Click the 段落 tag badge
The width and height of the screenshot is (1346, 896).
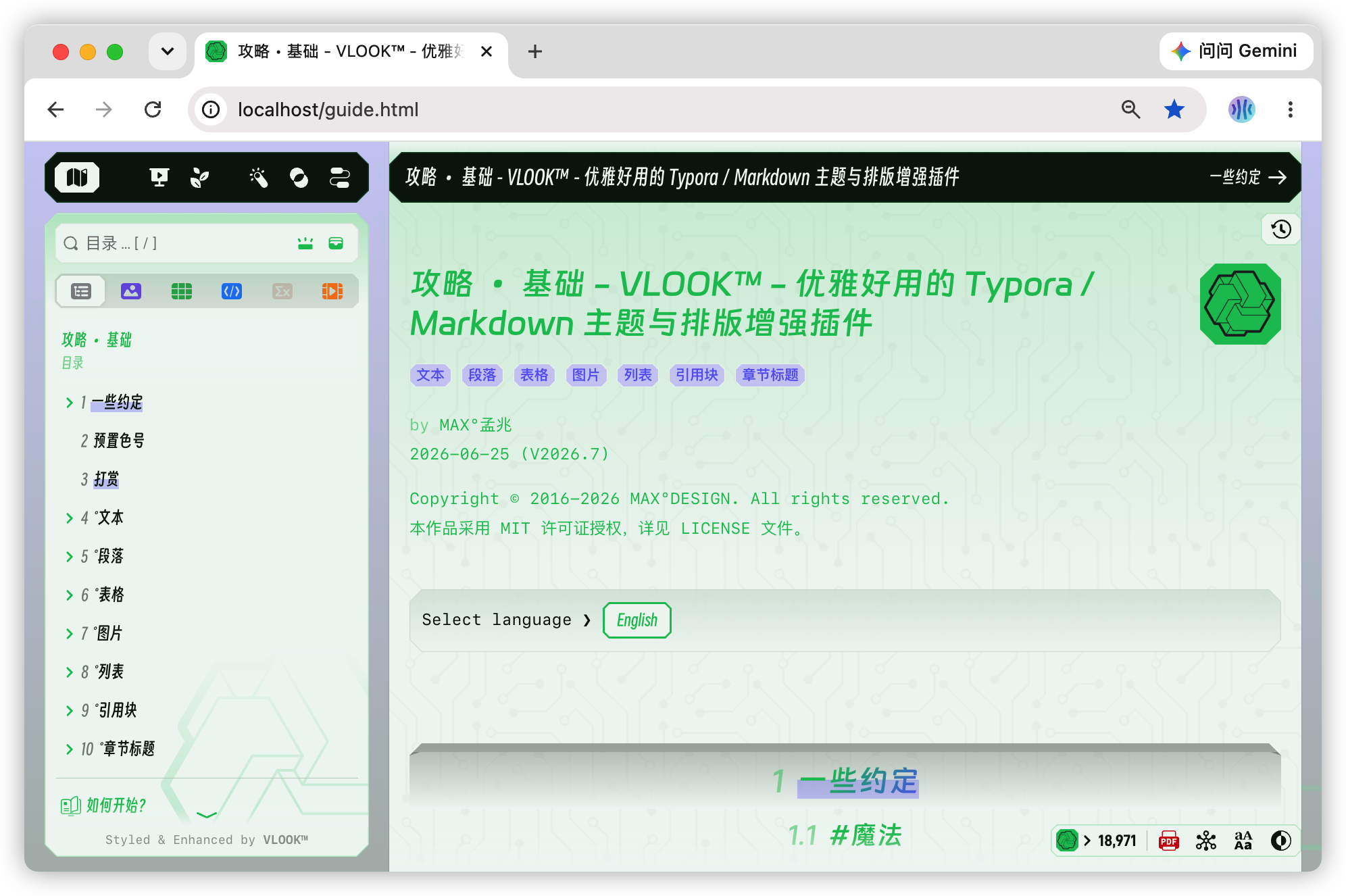coord(482,375)
